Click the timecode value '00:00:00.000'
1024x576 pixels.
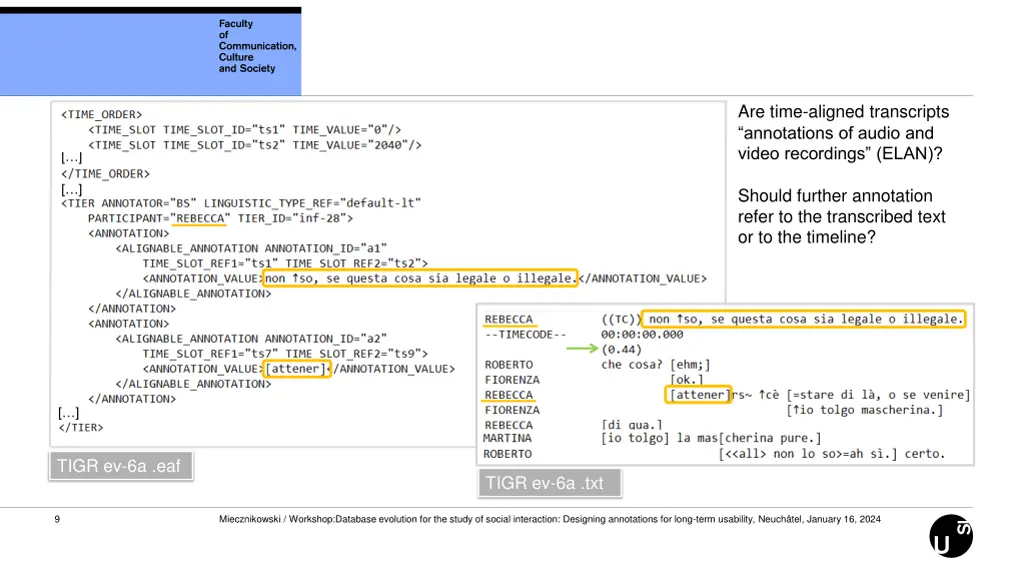tap(642, 334)
